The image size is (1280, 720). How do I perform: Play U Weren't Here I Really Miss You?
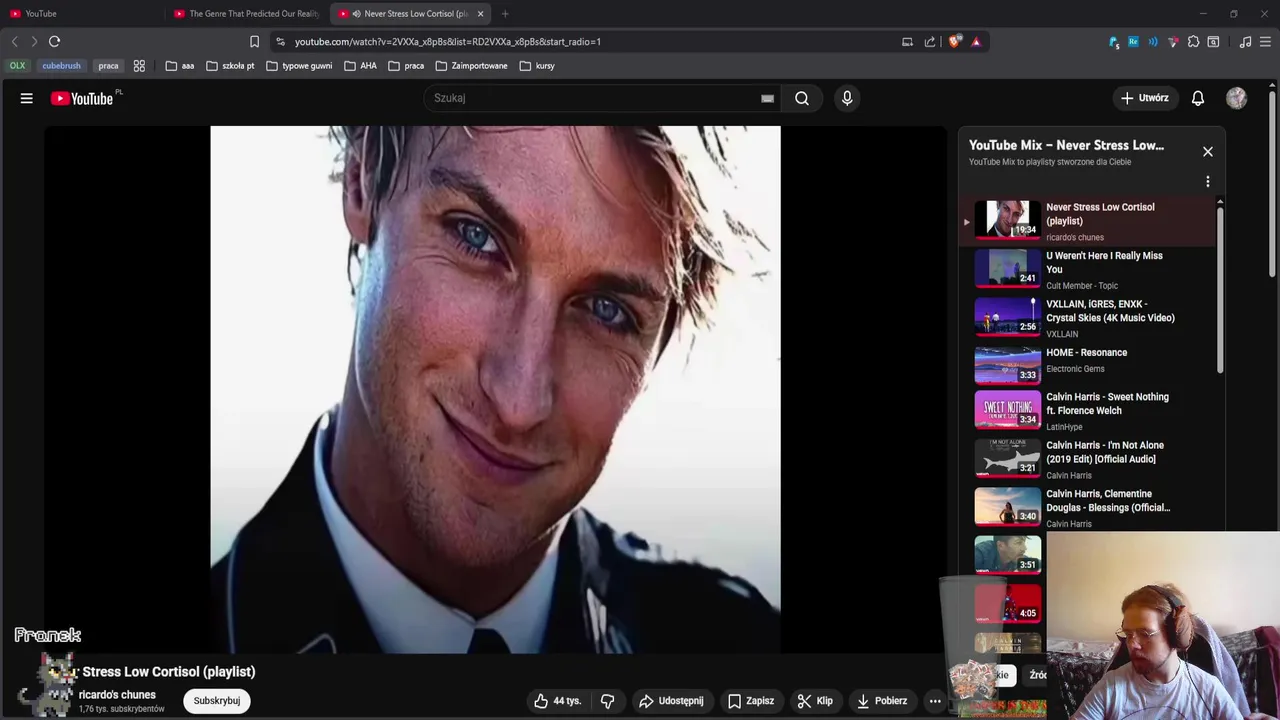click(1089, 270)
